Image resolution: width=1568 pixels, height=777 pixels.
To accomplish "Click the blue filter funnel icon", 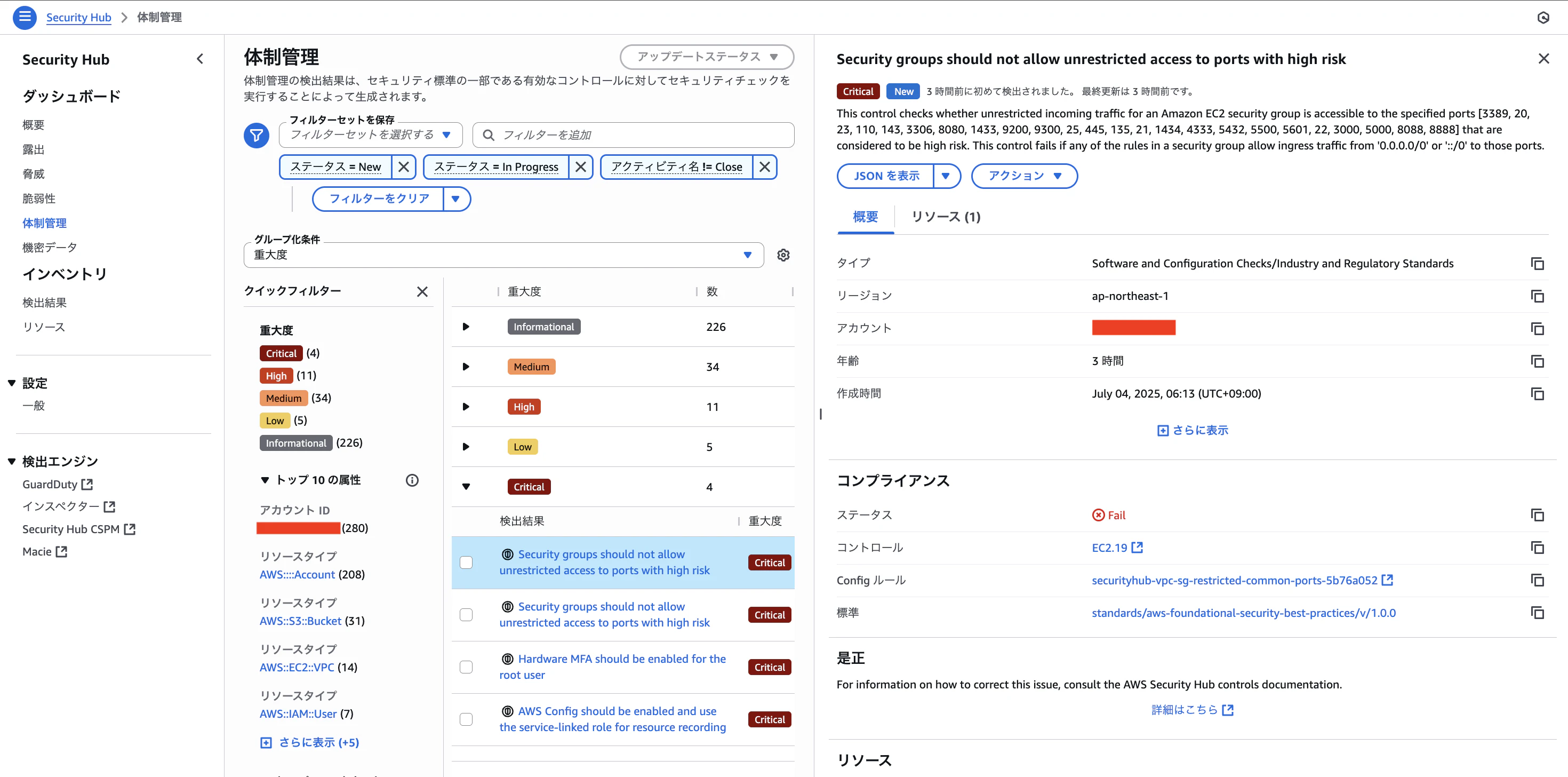I will tap(256, 135).
